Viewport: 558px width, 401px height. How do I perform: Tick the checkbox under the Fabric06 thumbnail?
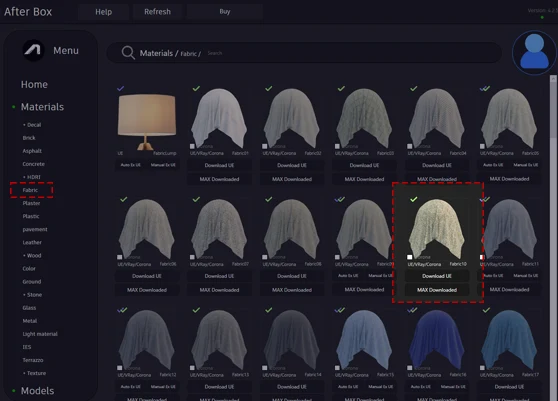point(120,257)
